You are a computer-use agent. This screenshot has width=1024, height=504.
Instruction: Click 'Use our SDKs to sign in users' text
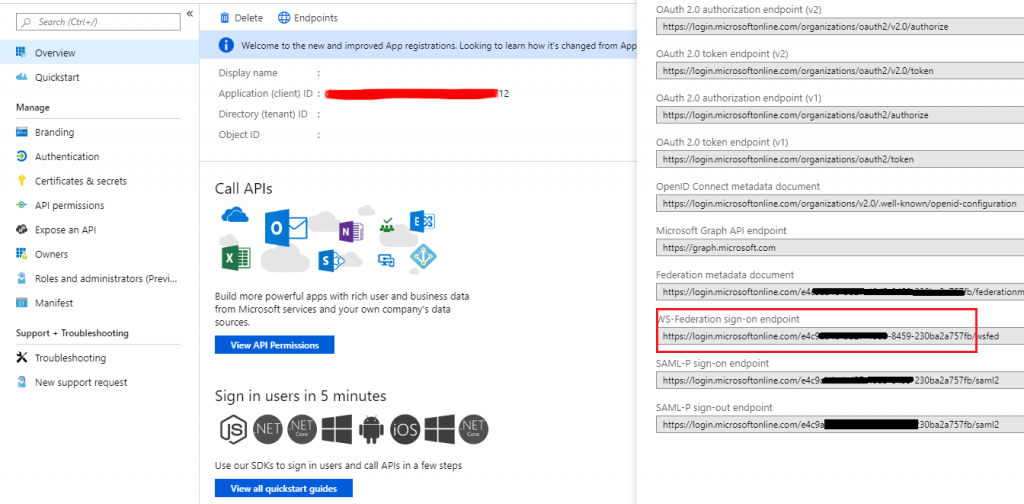tap(338, 465)
